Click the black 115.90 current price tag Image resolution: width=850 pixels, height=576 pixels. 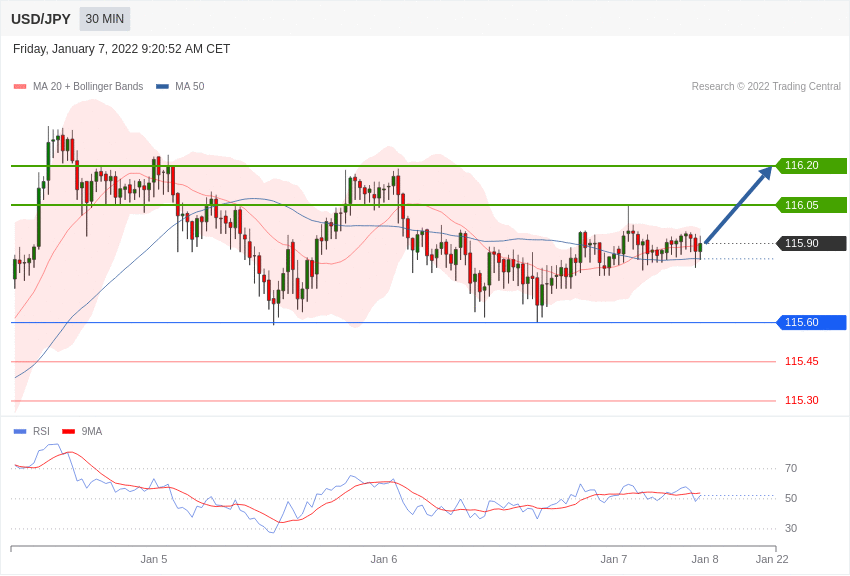tap(811, 243)
